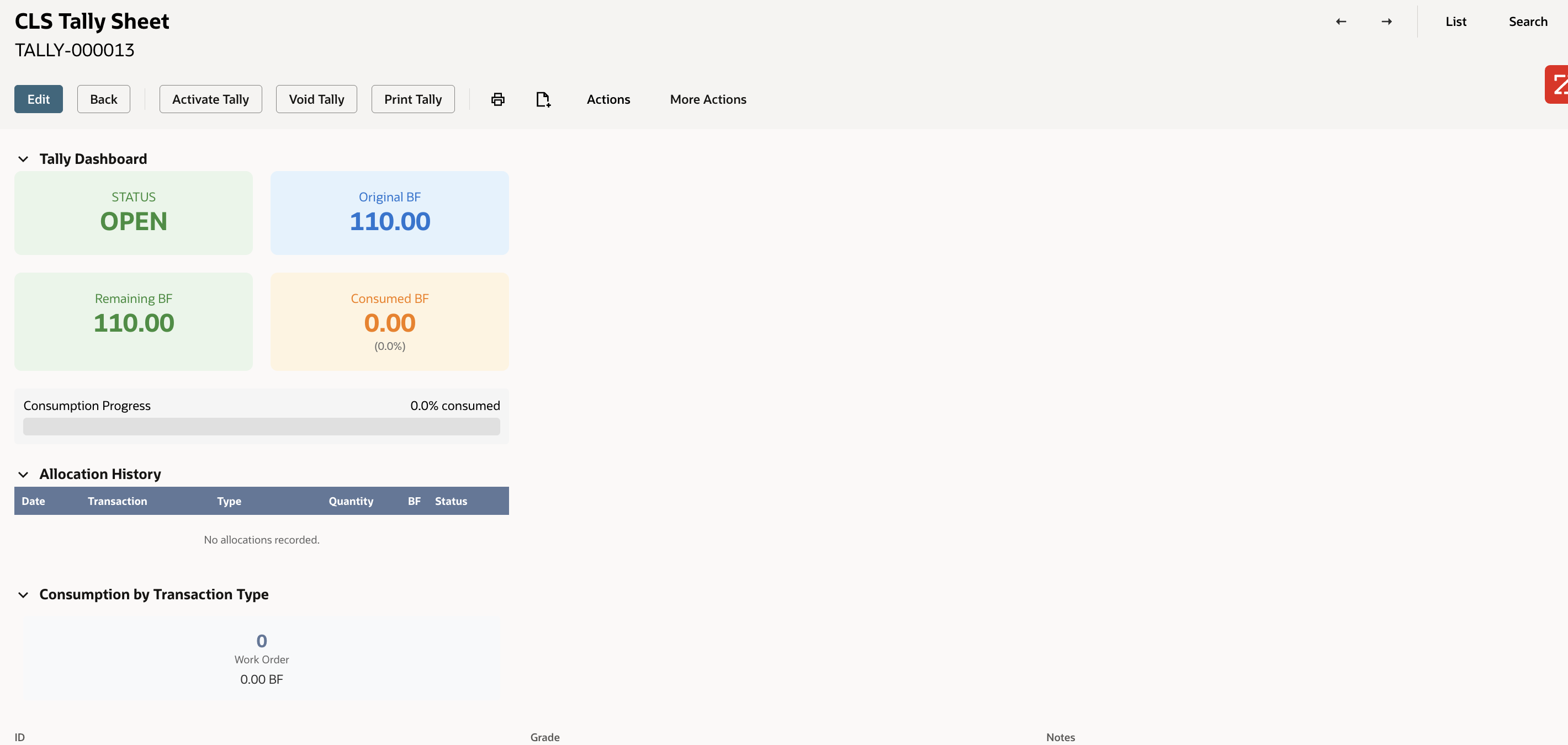Image resolution: width=1568 pixels, height=745 pixels.
Task: Open the red Zoho helper widget
Action: coord(1558,84)
